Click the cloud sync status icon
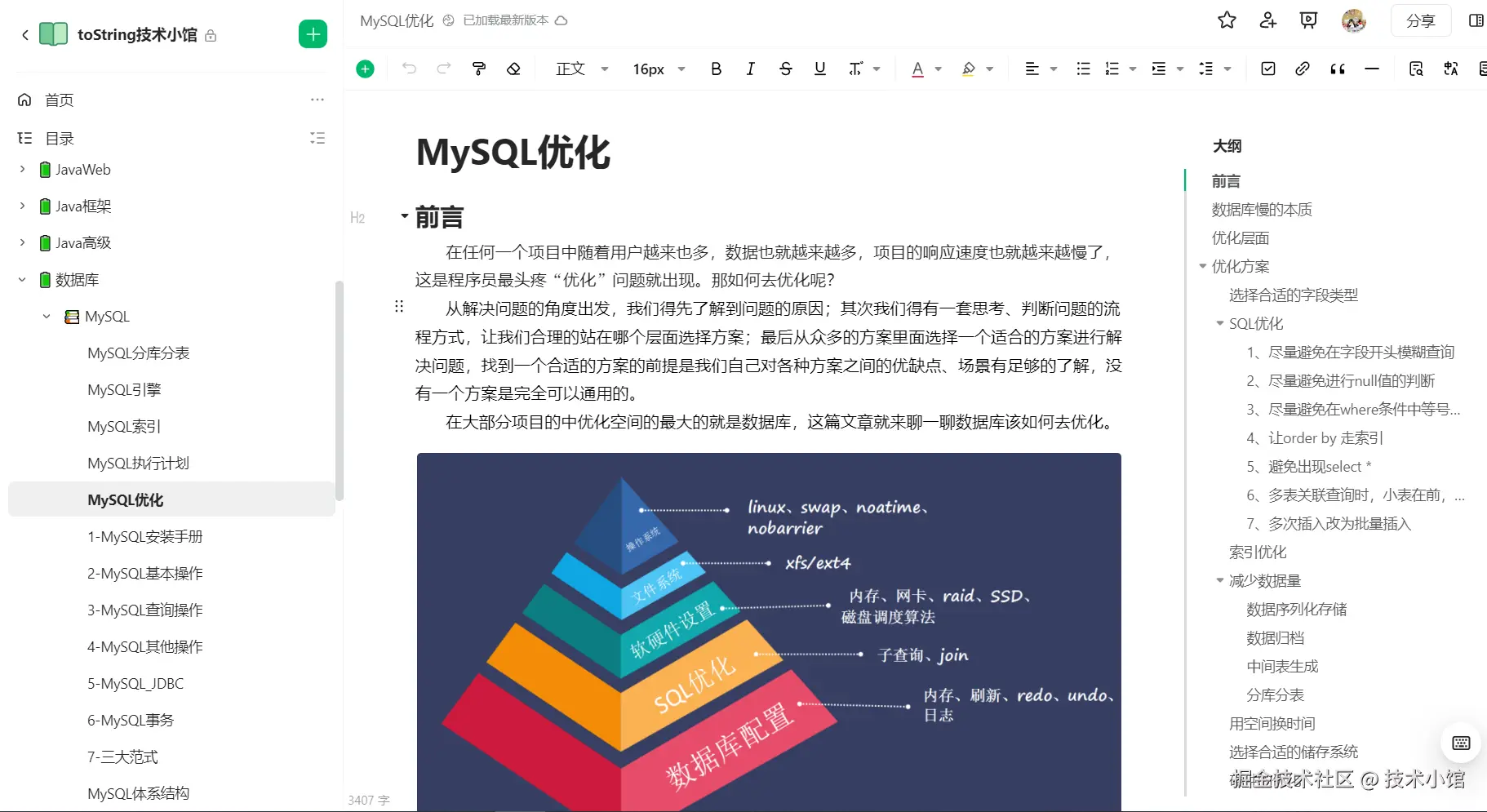This screenshot has height=812, width=1487. click(x=561, y=20)
